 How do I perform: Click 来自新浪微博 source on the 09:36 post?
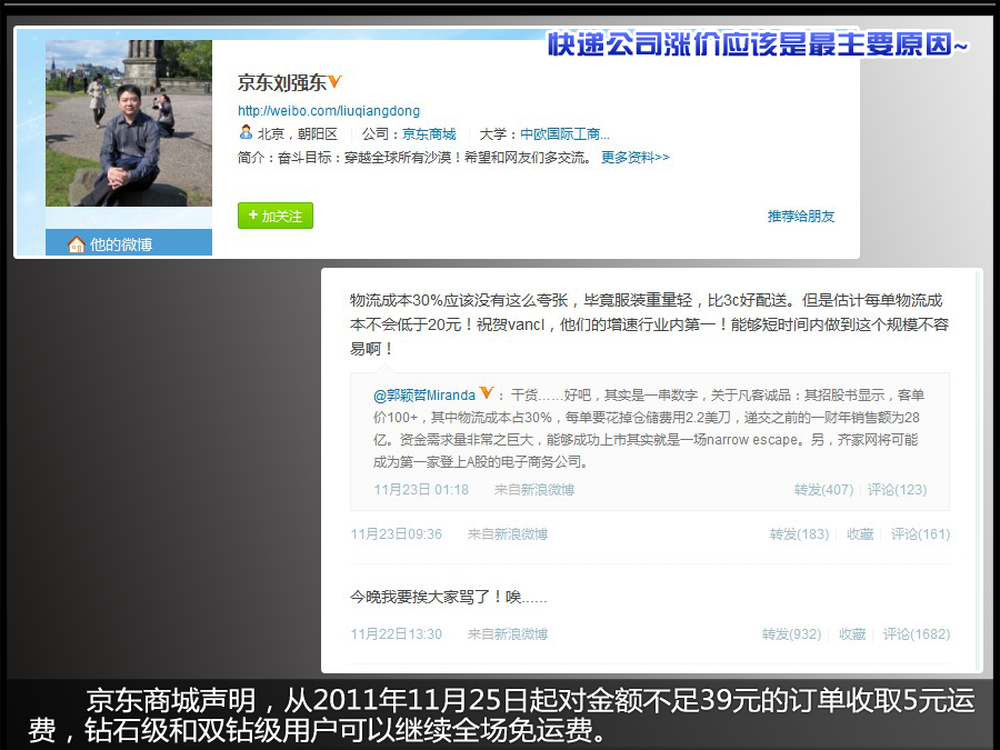click(x=508, y=534)
